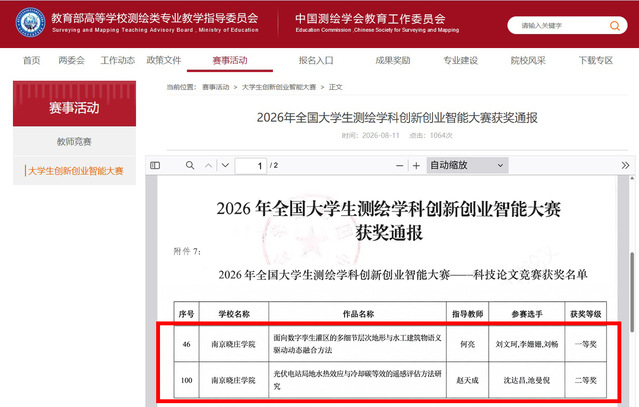Viewport: 639px width, 407px height.
Task: Click the article title 获奖通报 heading
Action: [397, 117]
